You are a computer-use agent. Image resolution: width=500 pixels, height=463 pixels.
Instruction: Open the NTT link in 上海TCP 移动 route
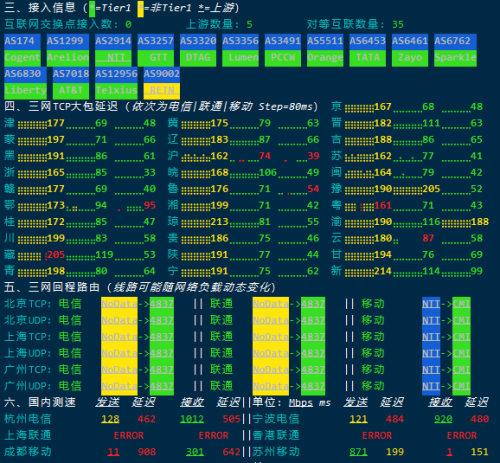(431, 337)
